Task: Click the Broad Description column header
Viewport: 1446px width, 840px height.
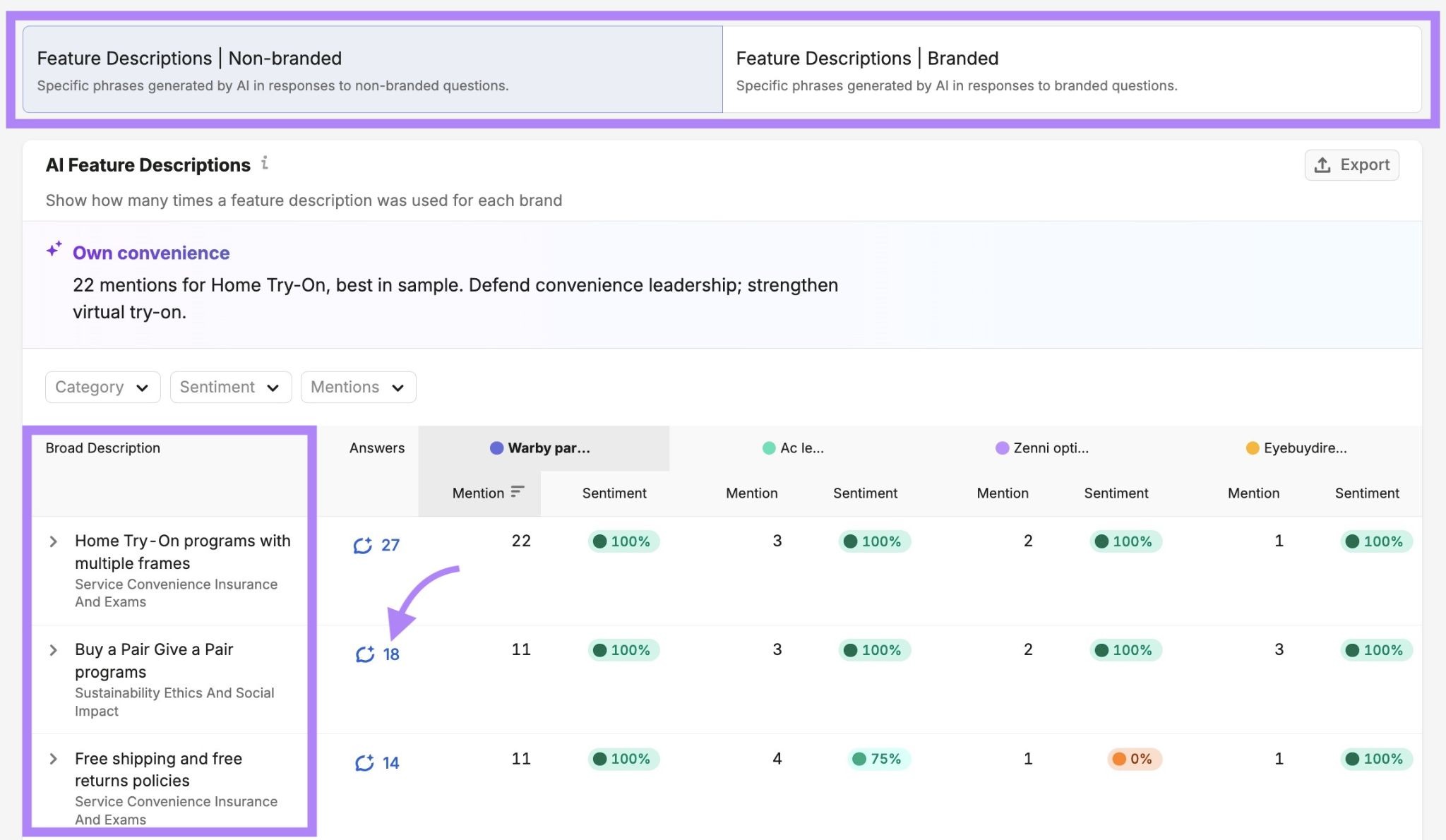Action: (103, 448)
